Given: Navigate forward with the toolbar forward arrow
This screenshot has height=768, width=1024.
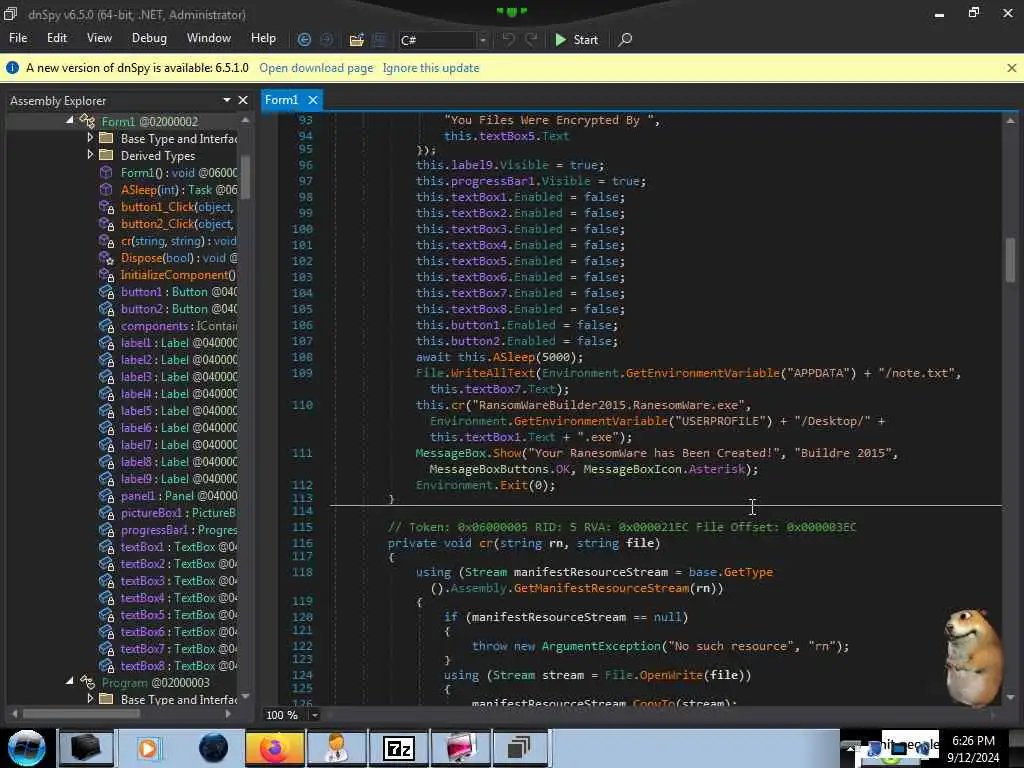Looking at the screenshot, I should [327, 40].
